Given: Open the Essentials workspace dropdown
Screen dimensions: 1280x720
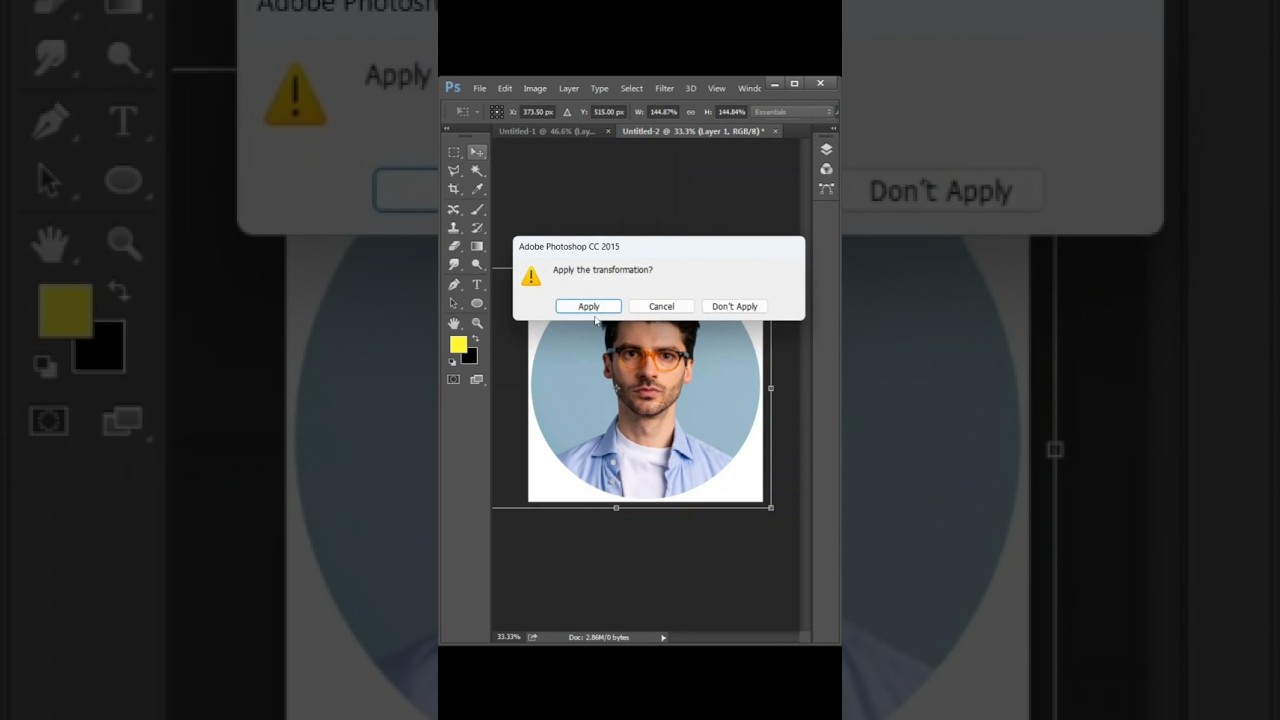Looking at the screenshot, I should pos(791,112).
